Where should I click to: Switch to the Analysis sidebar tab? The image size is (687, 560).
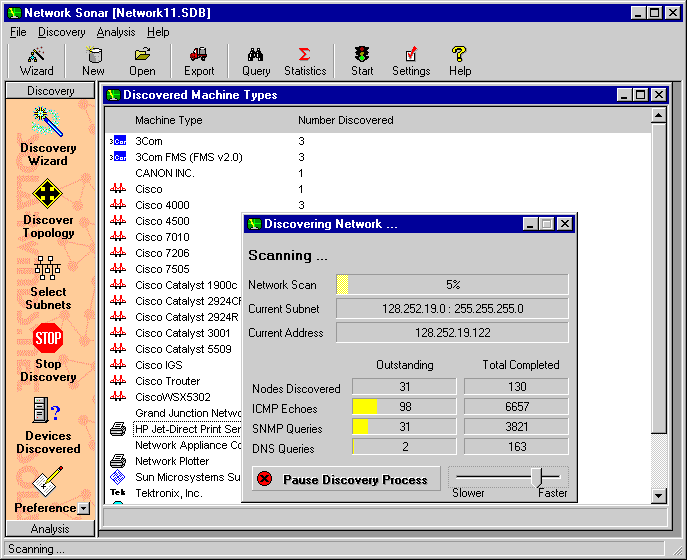point(50,529)
